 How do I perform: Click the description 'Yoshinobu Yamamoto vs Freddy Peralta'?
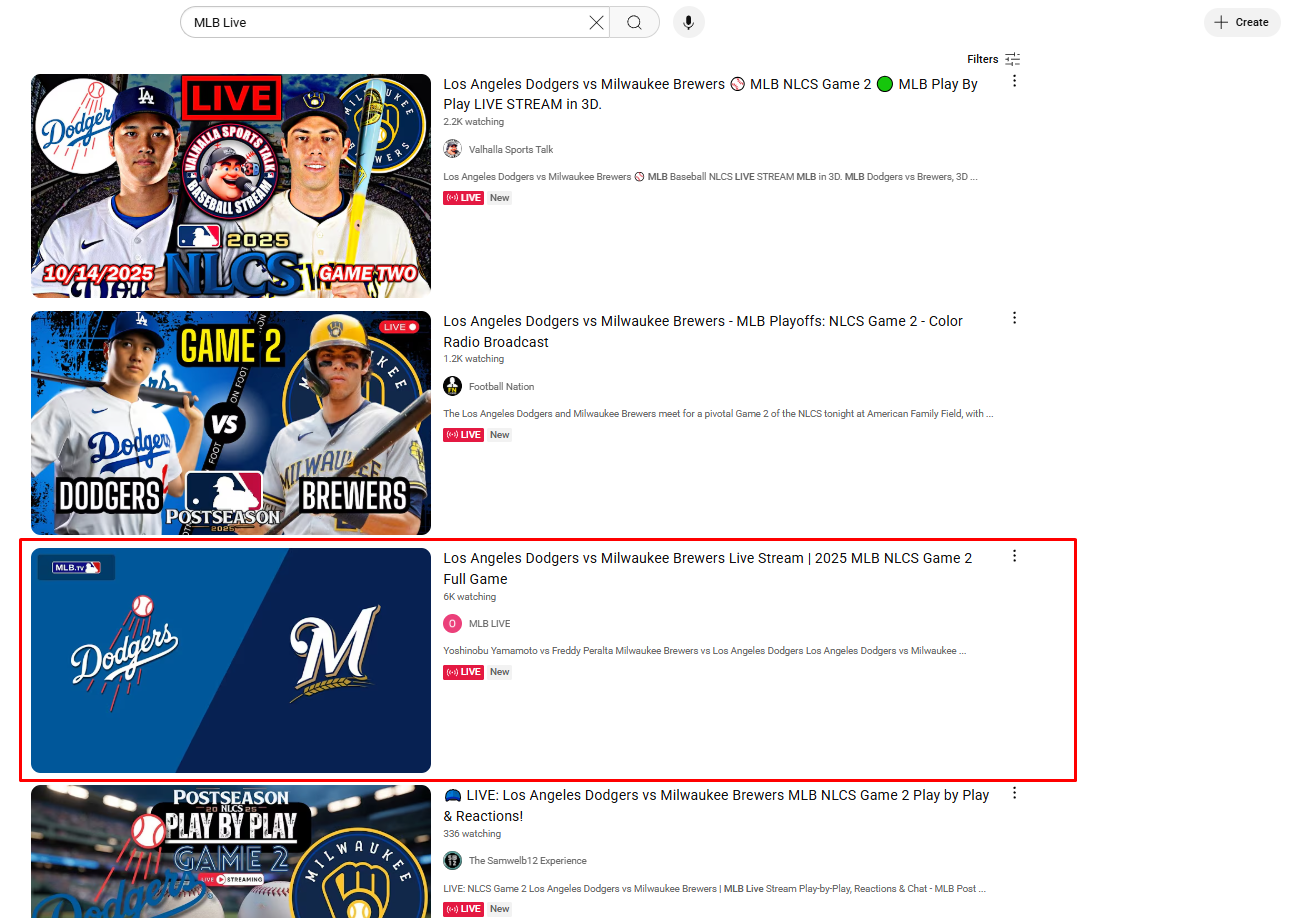[x=705, y=651]
